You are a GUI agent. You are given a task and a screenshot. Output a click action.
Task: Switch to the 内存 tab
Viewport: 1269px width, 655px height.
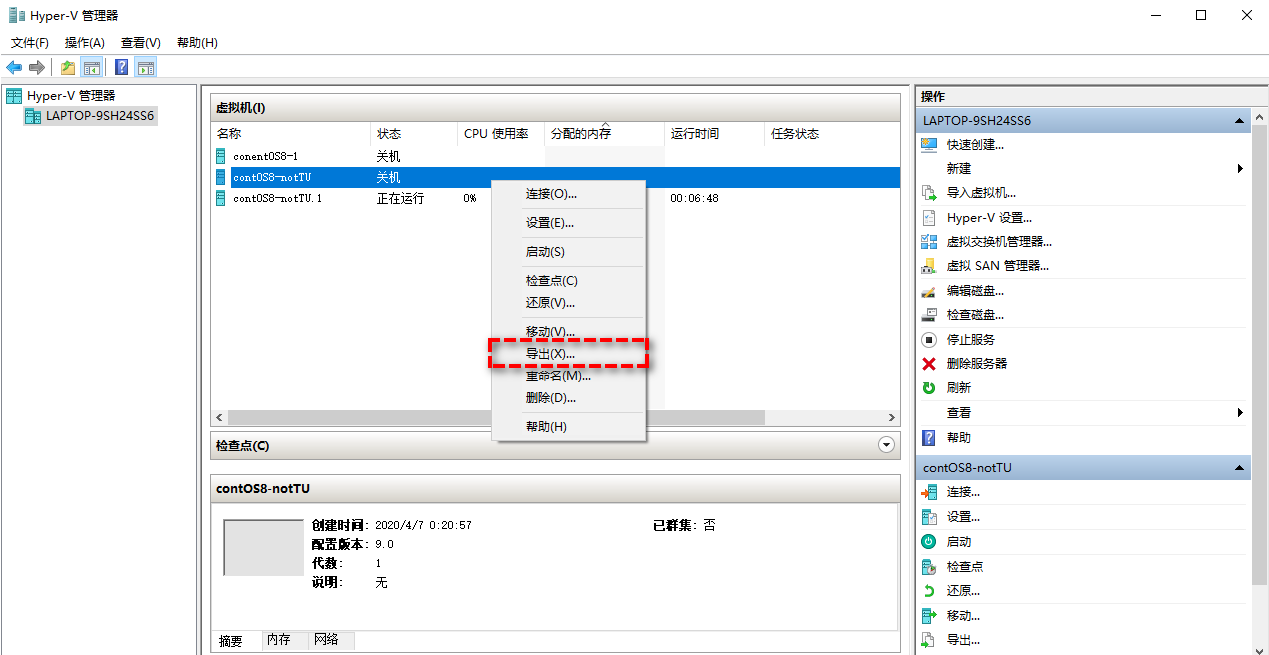point(278,640)
